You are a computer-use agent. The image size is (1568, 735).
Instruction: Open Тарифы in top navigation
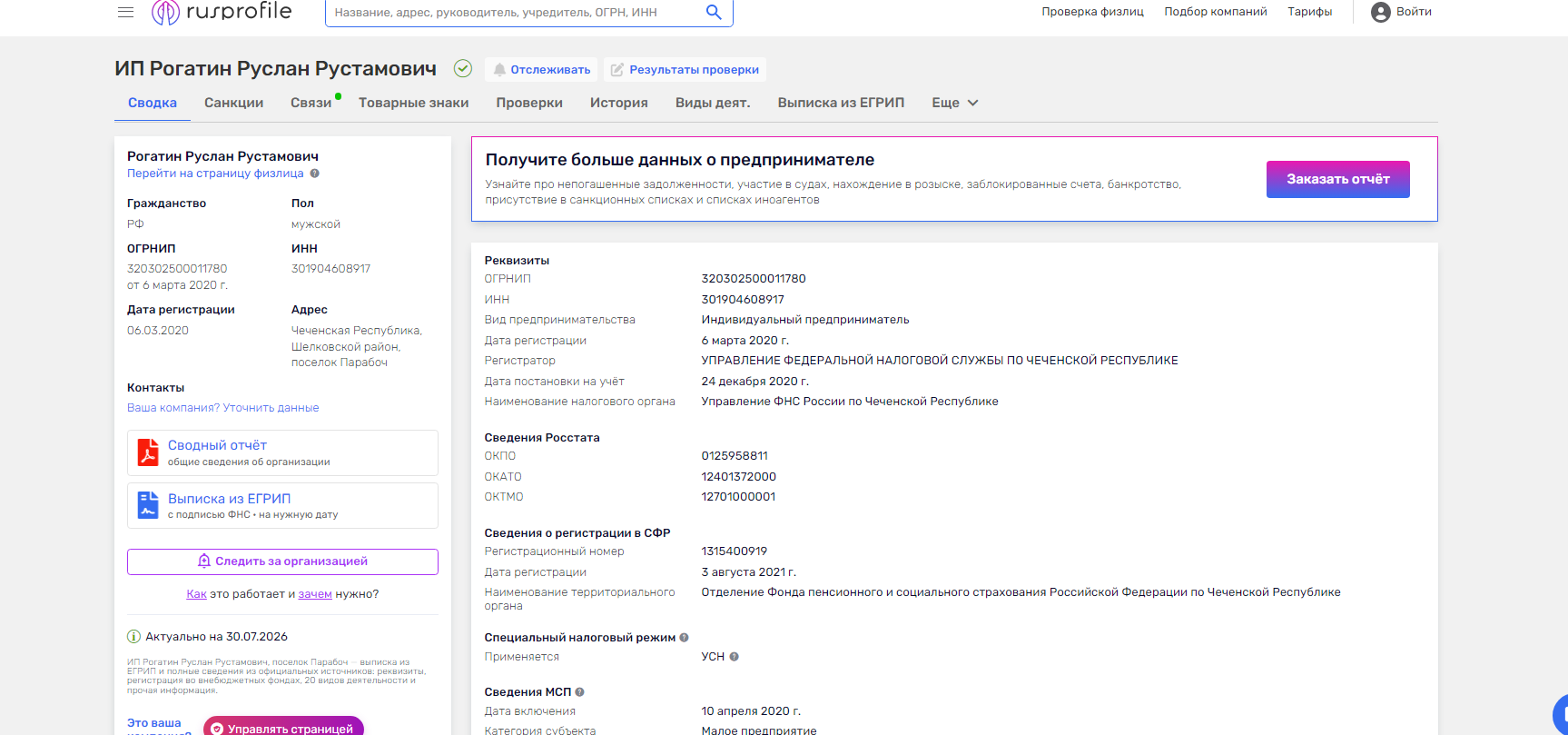[1310, 12]
